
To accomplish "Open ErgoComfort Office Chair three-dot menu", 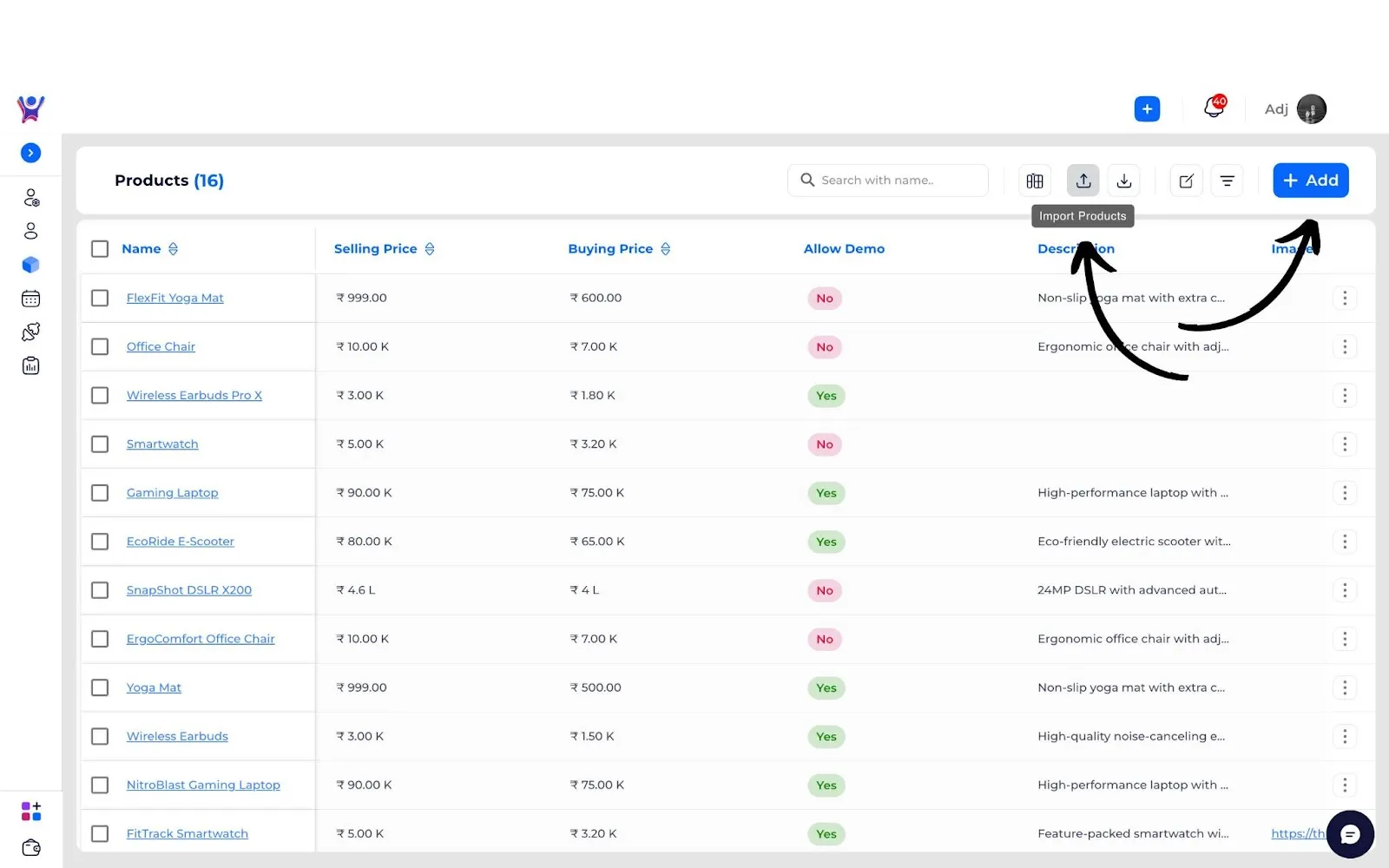I will pos(1345,639).
